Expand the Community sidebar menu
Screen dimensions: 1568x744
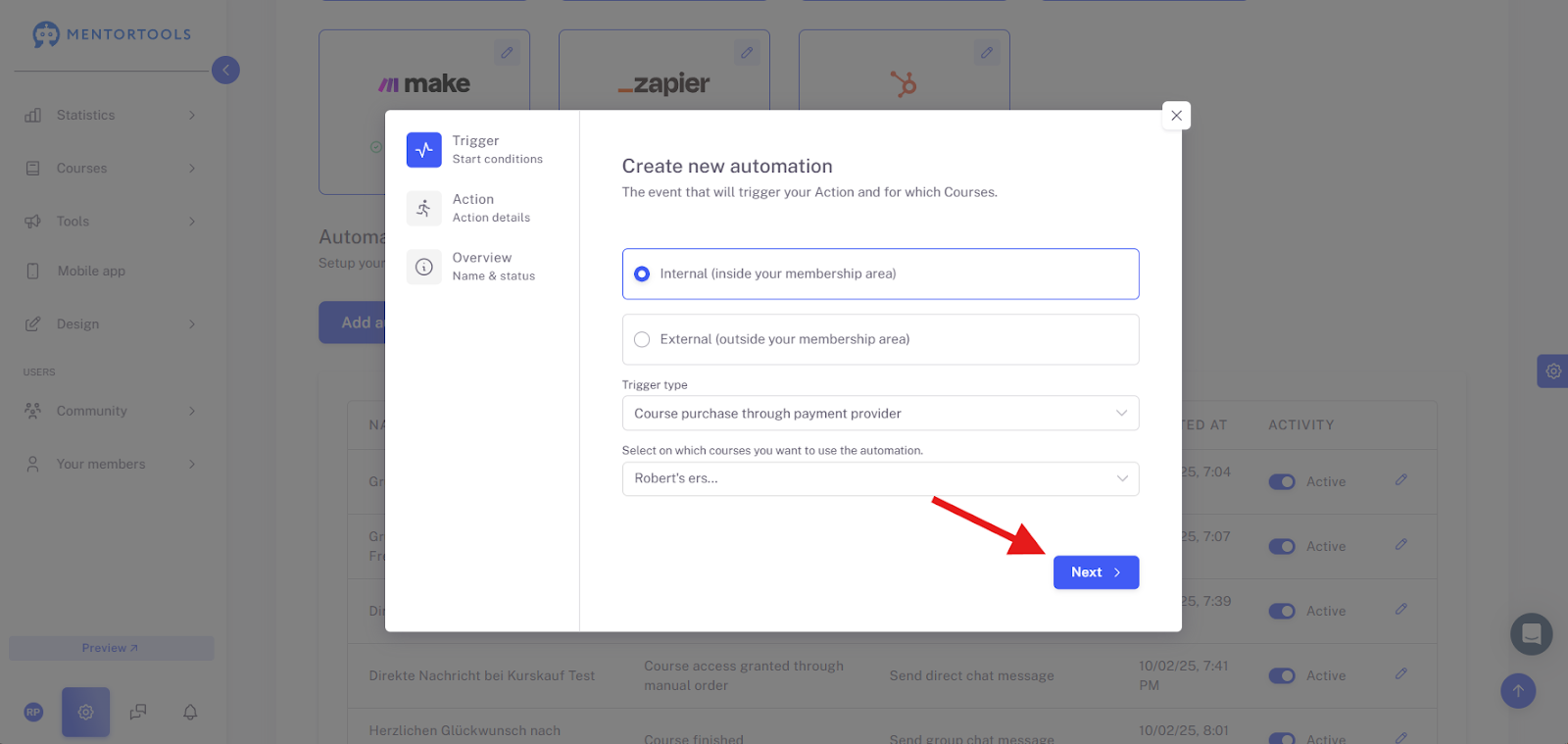(x=111, y=411)
